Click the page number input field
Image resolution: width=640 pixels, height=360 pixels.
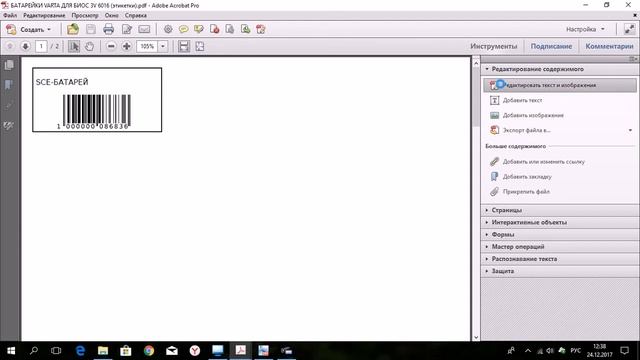[x=41, y=46]
